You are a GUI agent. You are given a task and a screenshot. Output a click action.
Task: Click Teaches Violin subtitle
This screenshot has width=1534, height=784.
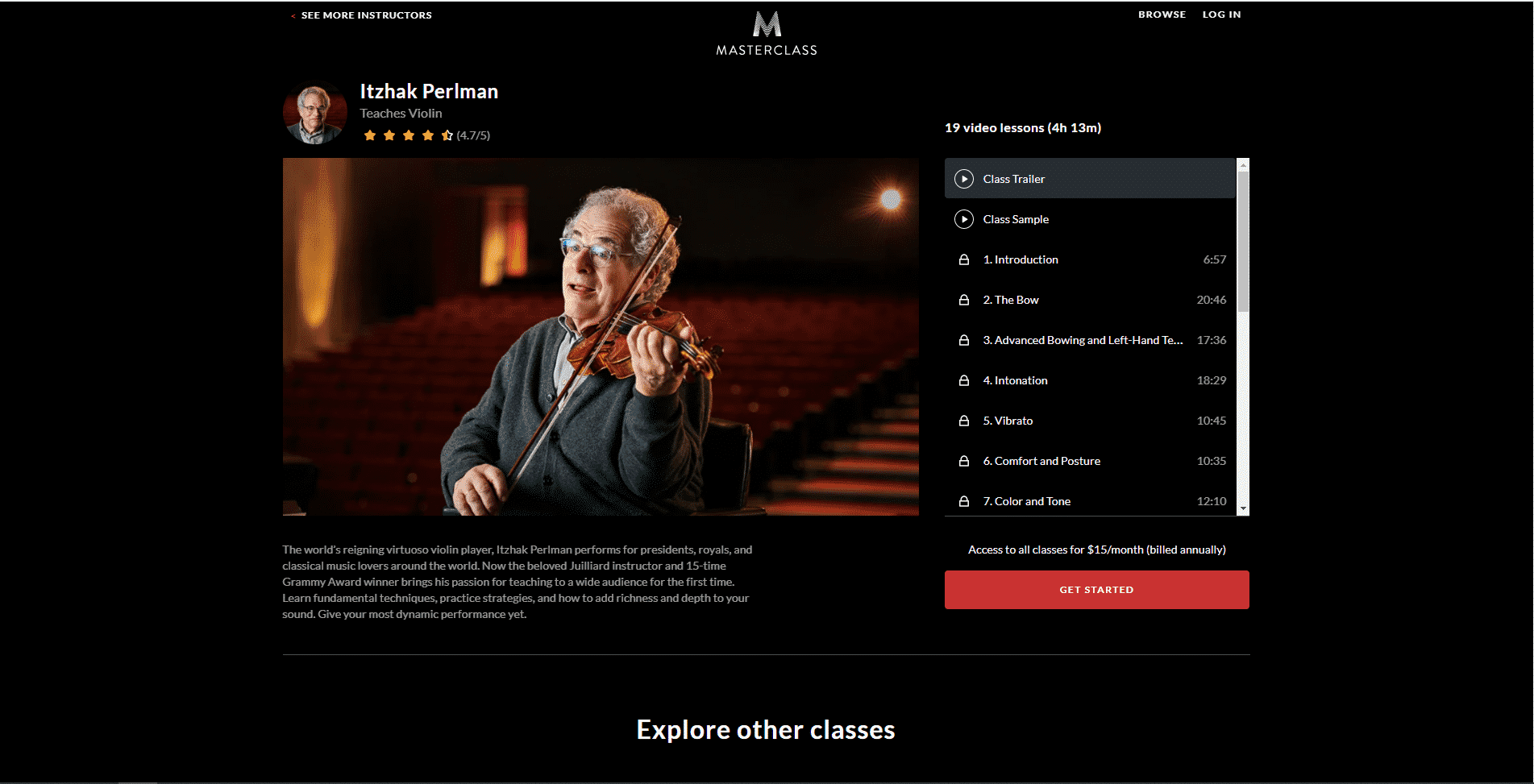pos(401,114)
